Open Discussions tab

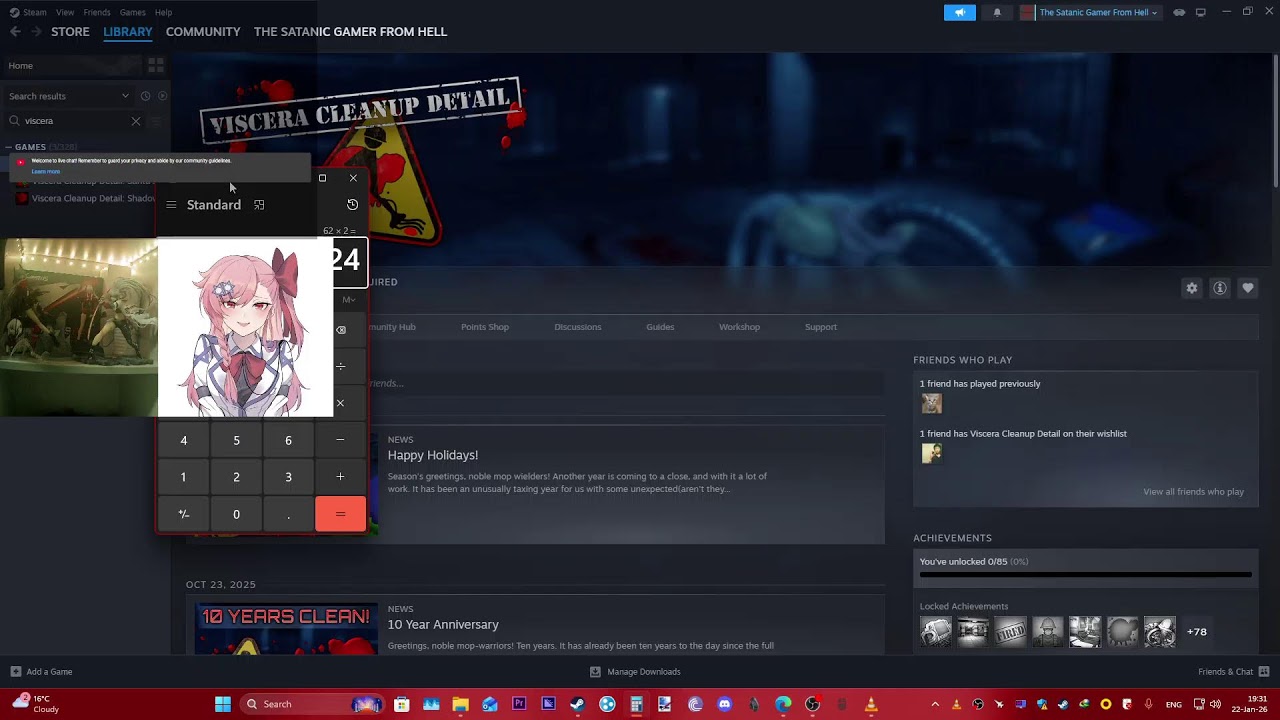point(578,327)
